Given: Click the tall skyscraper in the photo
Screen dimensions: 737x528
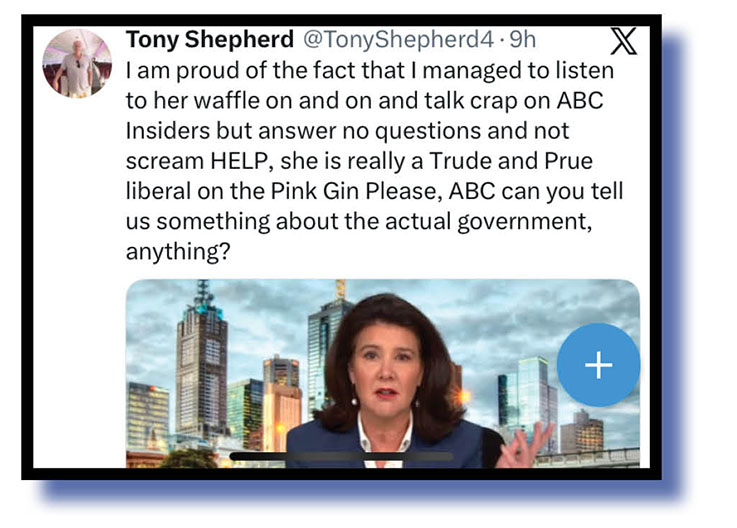Looking at the screenshot, I should pyautogui.click(x=202, y=362).
